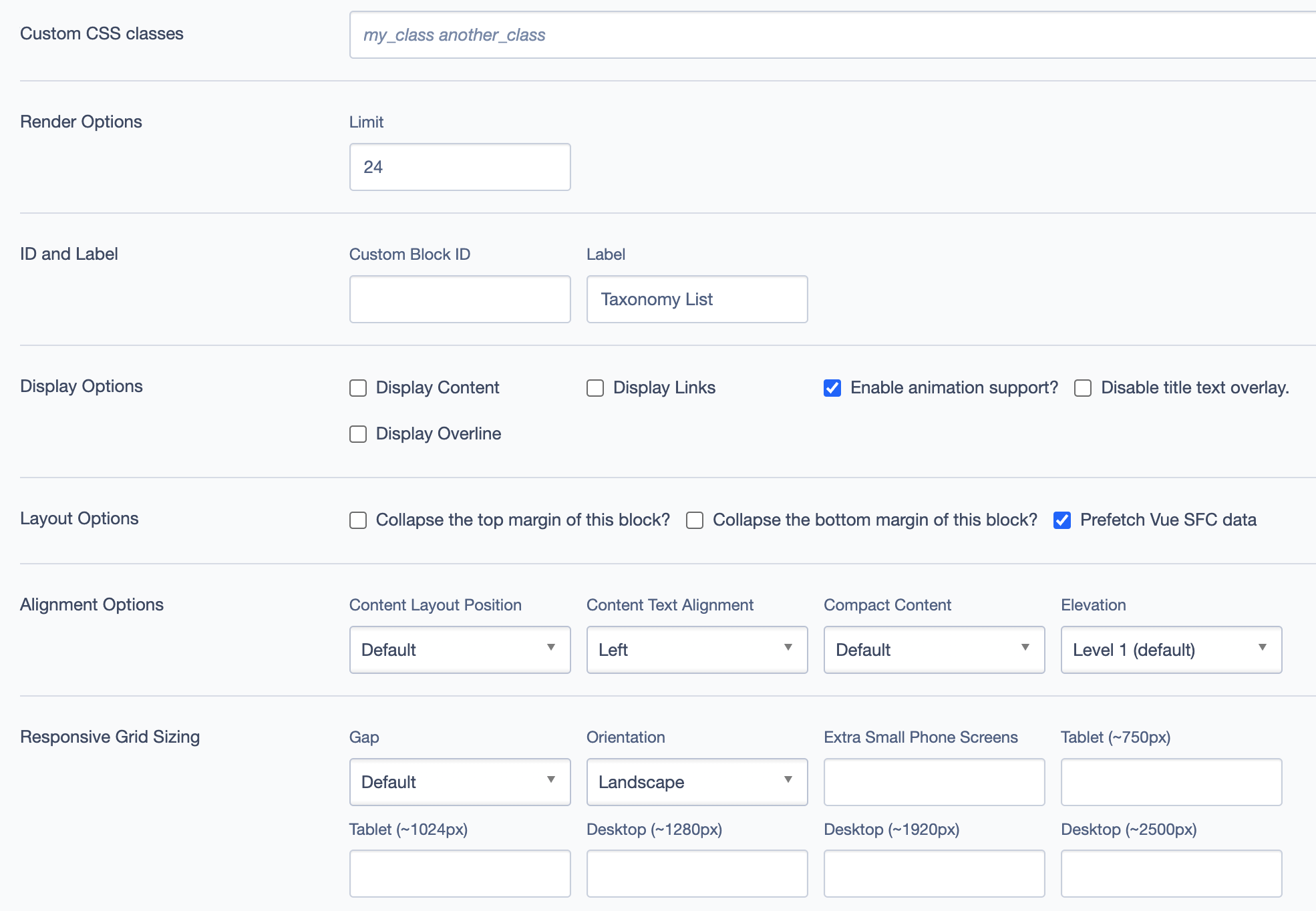Enable collapse top margin checkbox
The height and width of the screenshot is (911, 1316).
click(x=358, y=520)
